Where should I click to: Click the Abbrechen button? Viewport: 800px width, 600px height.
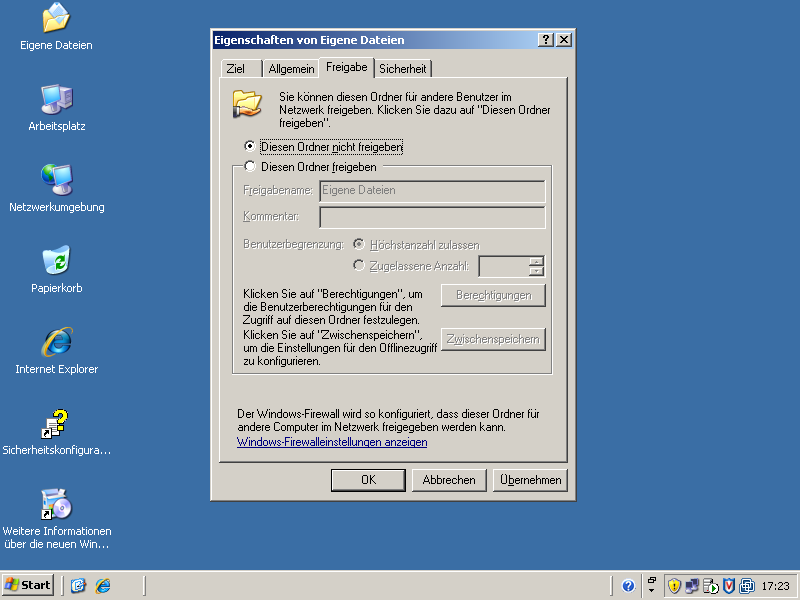[x=449, y=480]
